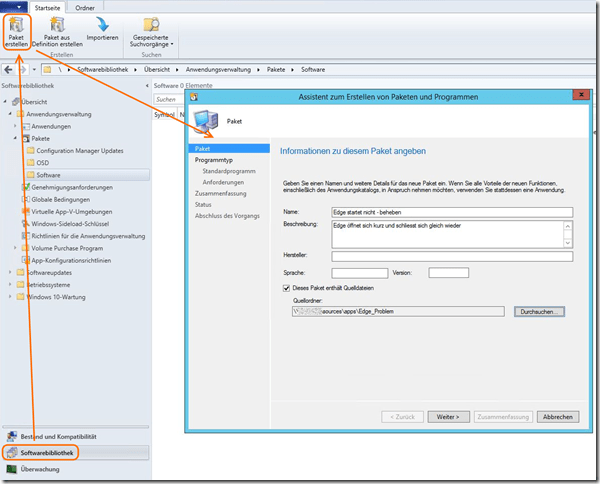Click the Weiter button
600x484 pixels.
(447, 416)
